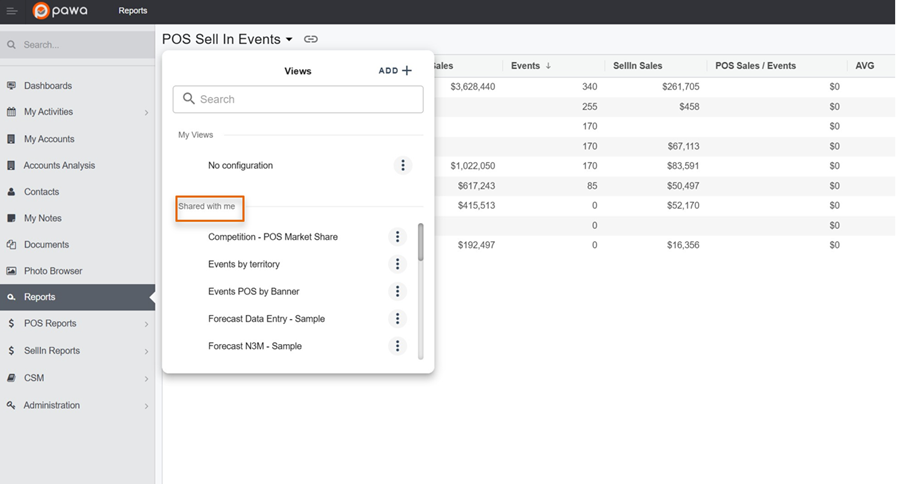Viewport: 900px width, 484px height.
Task: Open options for Events POS by Banner
Action: point(397,291)
